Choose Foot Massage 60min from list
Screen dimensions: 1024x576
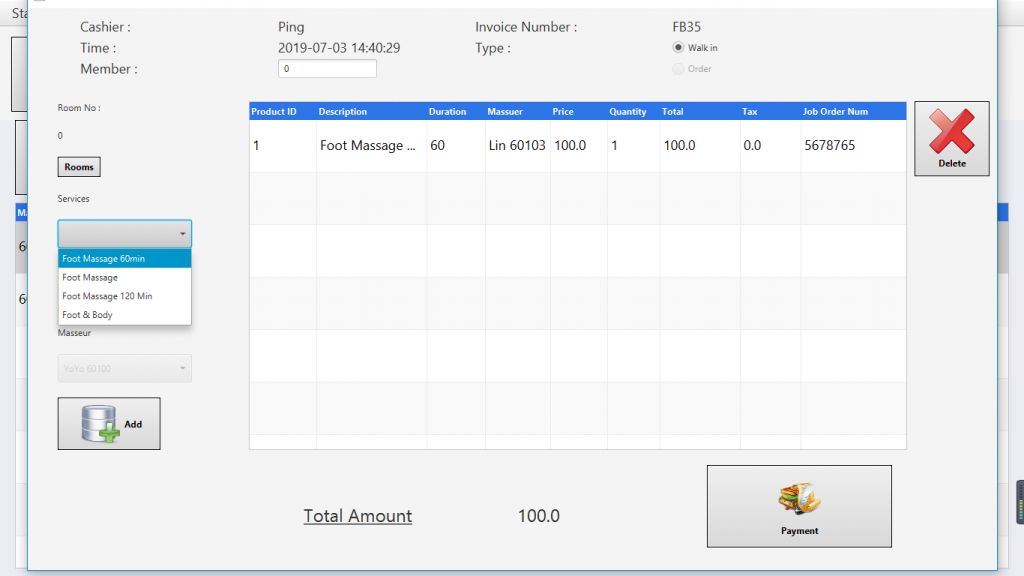click(x=124, y=259)
